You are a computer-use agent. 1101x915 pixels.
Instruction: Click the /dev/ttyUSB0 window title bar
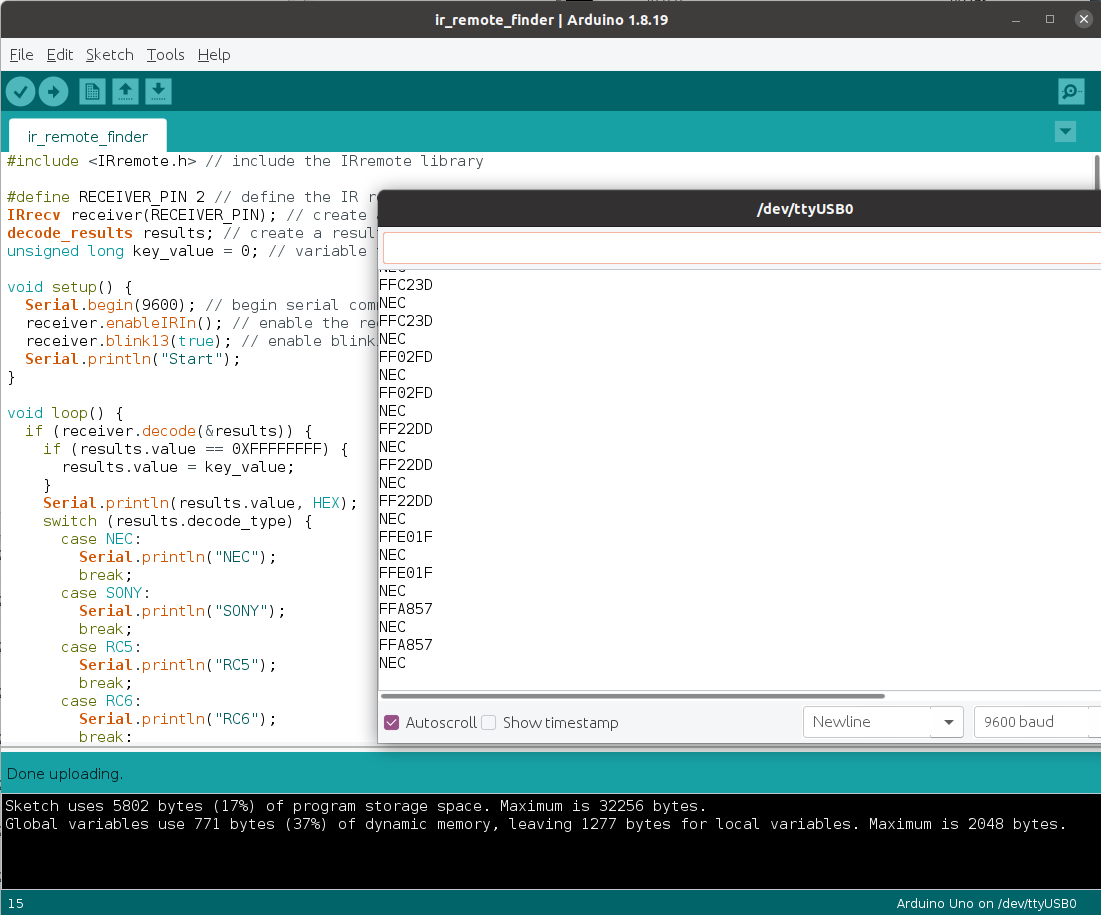(739, 209)
